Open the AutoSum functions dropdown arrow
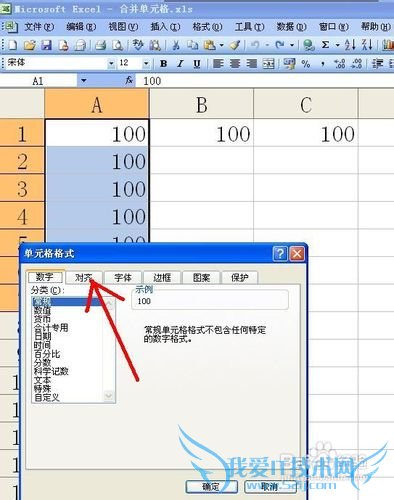This screenshot has width=394, height=500. click(337, 45)
